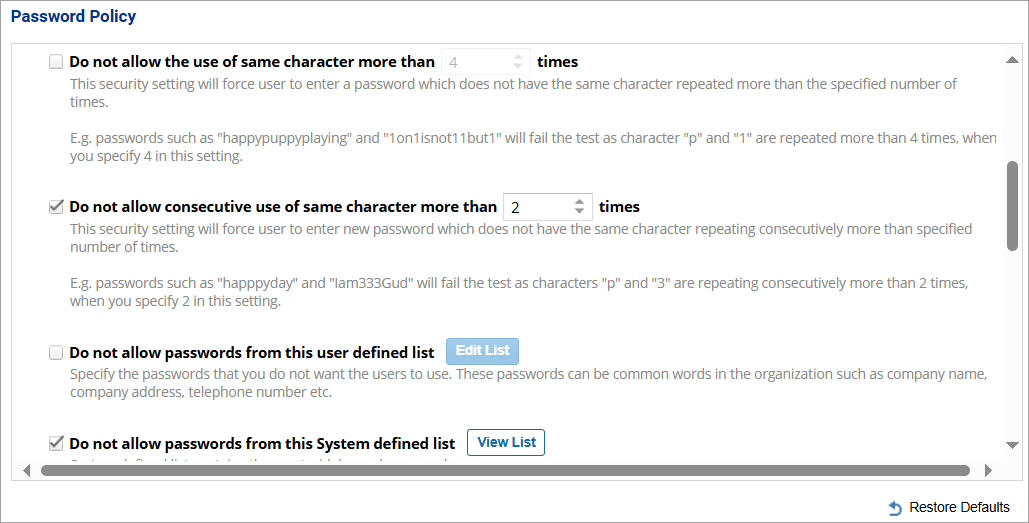The image size is (1029, 523).
Task: Uncheck the consecutive same character limit option
Action: [56, 207]
